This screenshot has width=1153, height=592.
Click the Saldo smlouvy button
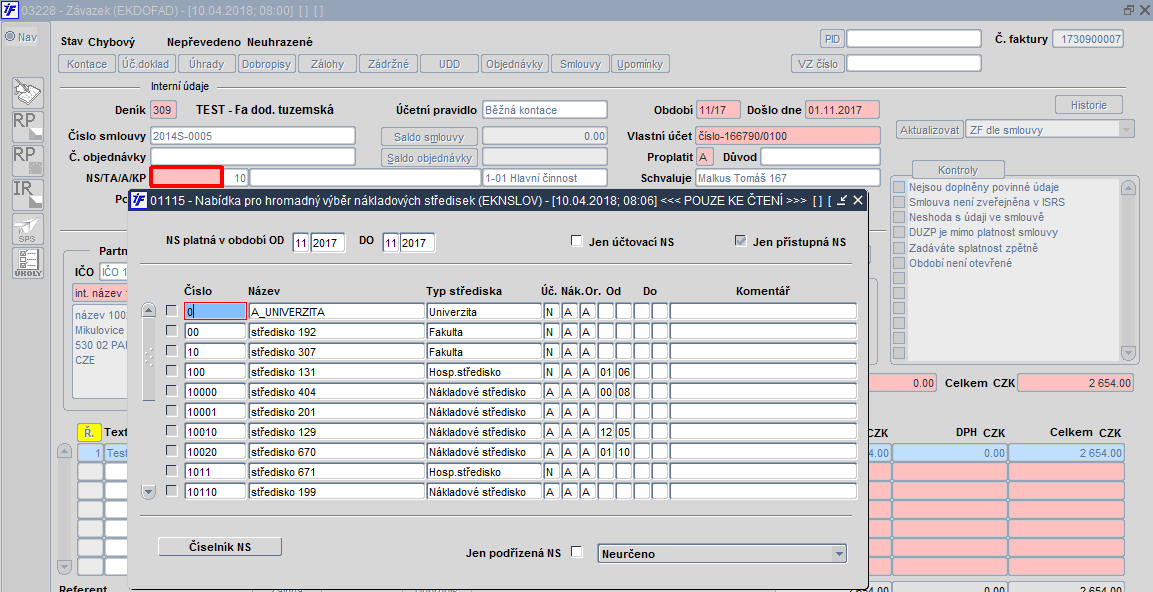pos(430,137)
